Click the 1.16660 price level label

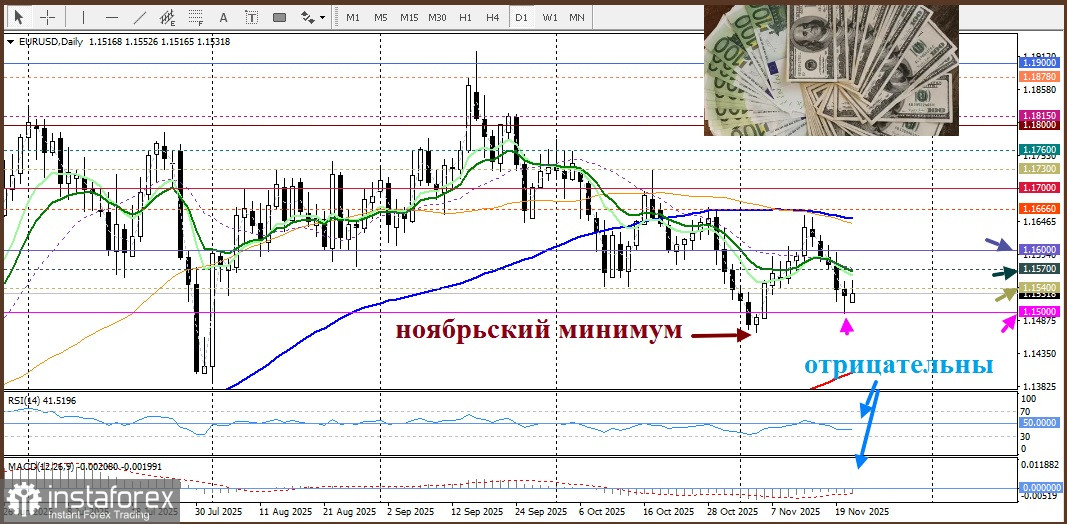[x=1038, y=209]
